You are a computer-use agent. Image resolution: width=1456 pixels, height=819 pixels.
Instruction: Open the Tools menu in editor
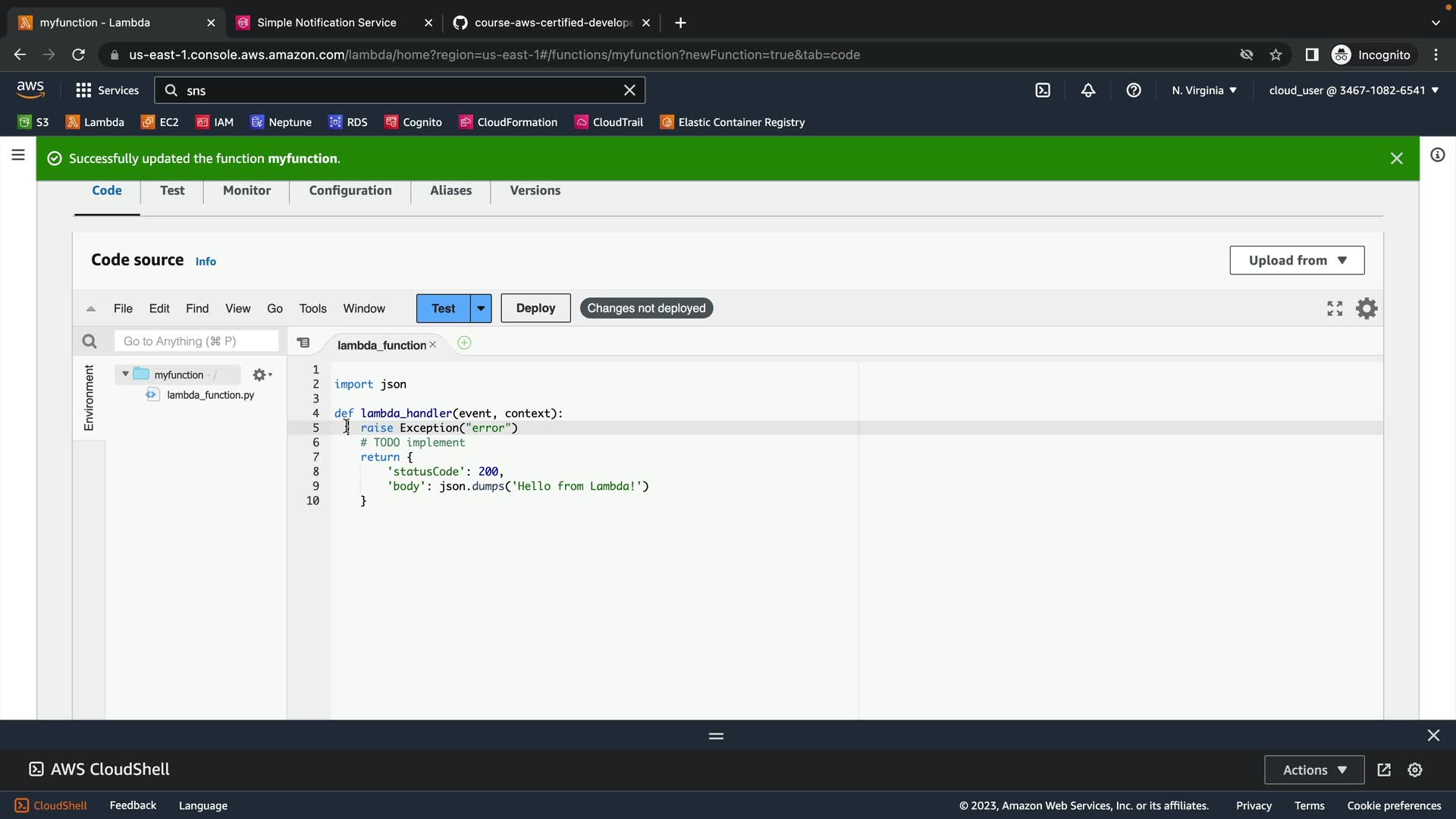click(312, 309)
